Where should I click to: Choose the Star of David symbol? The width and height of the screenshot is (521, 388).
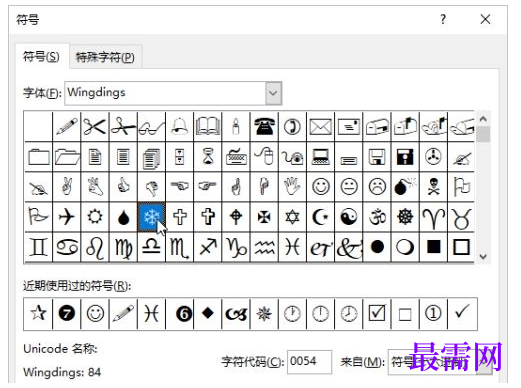tap(292, 217)
